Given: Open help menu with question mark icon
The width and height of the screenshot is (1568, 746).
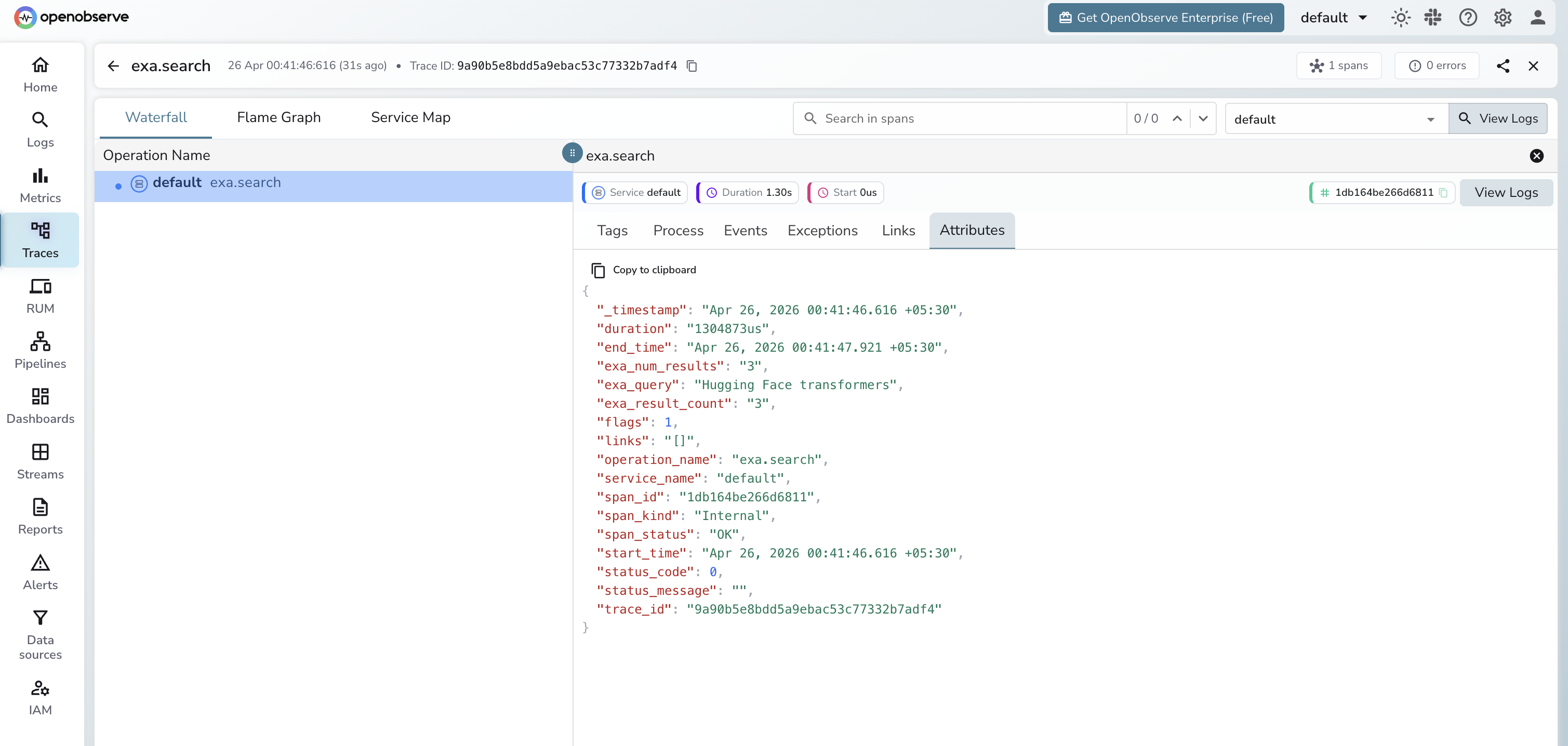Looking at the screenshot, I should click(x=1468, y=18).
